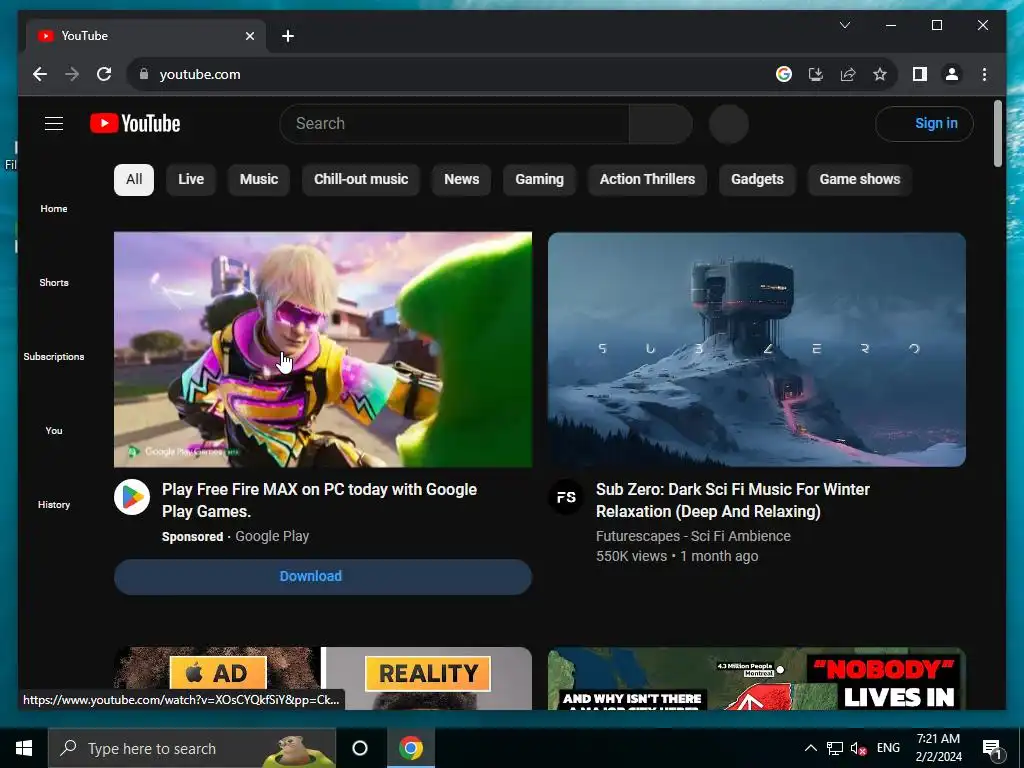This screenshot has height=768, width=1024.
Task: Select the All filter chip
Action: click(x=134, y=180)
